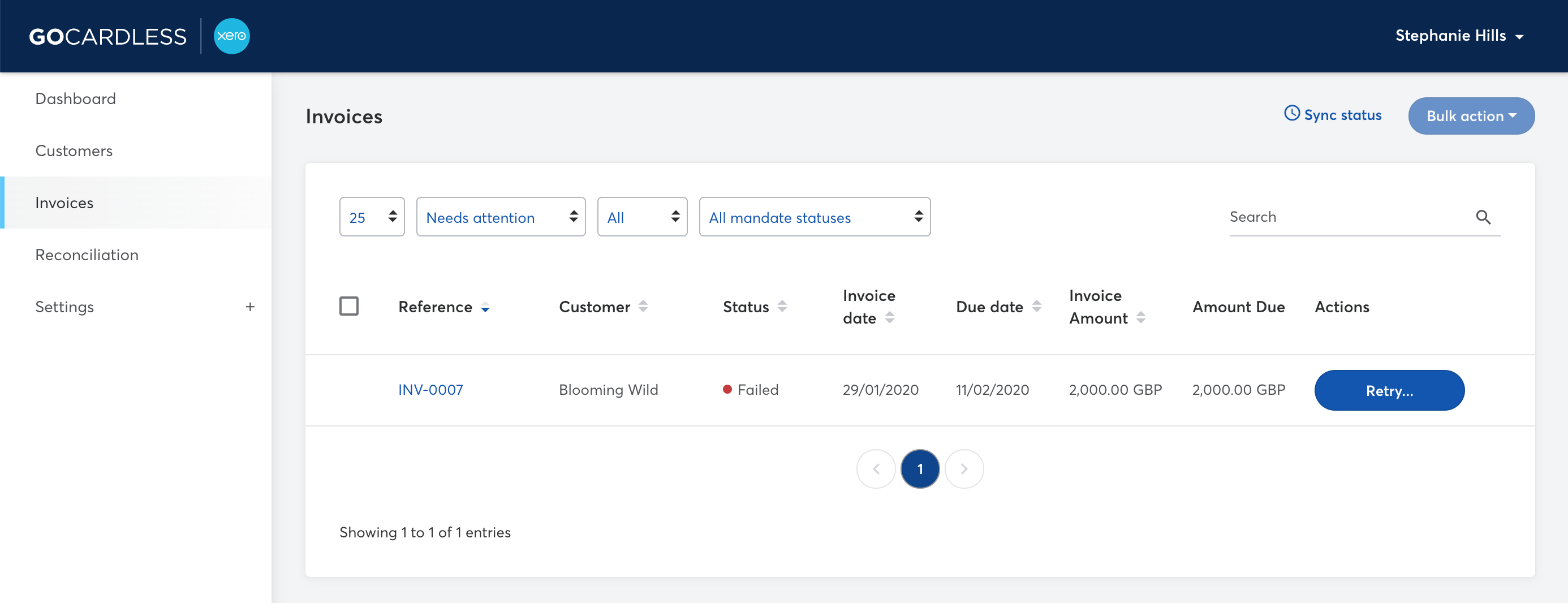Select page 1 in pagination
The width and height of the screenshot is (1568, 603).
coord(920,468)
